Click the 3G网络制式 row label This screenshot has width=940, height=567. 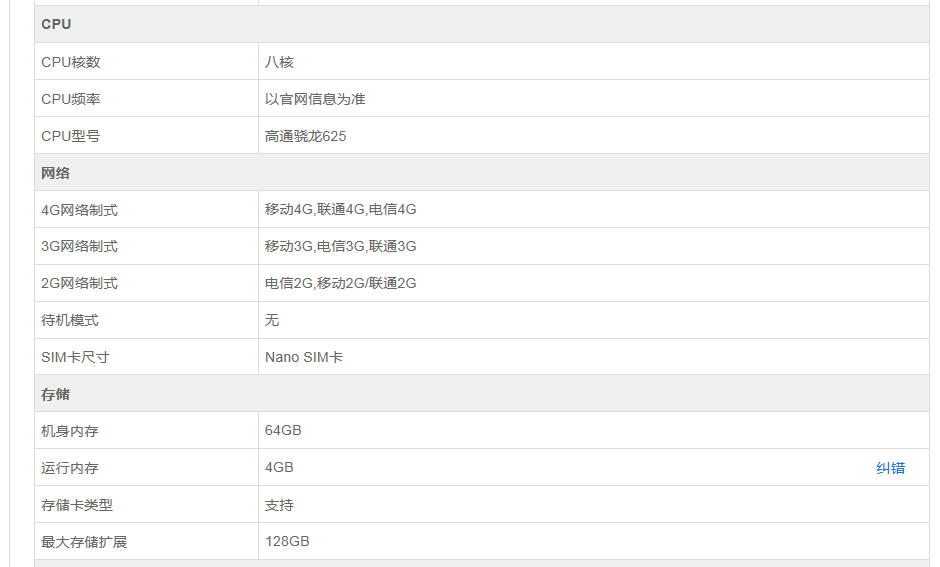[80, 246]
